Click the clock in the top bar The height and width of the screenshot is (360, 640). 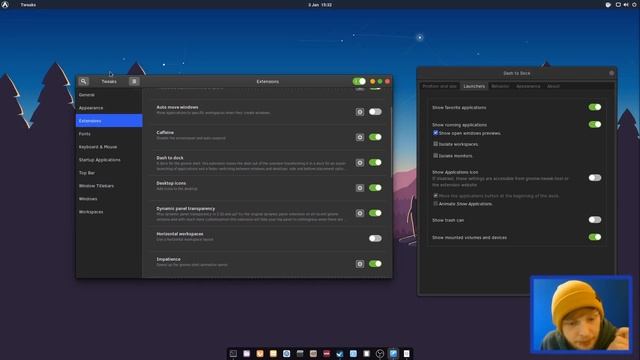pos(320,4)
